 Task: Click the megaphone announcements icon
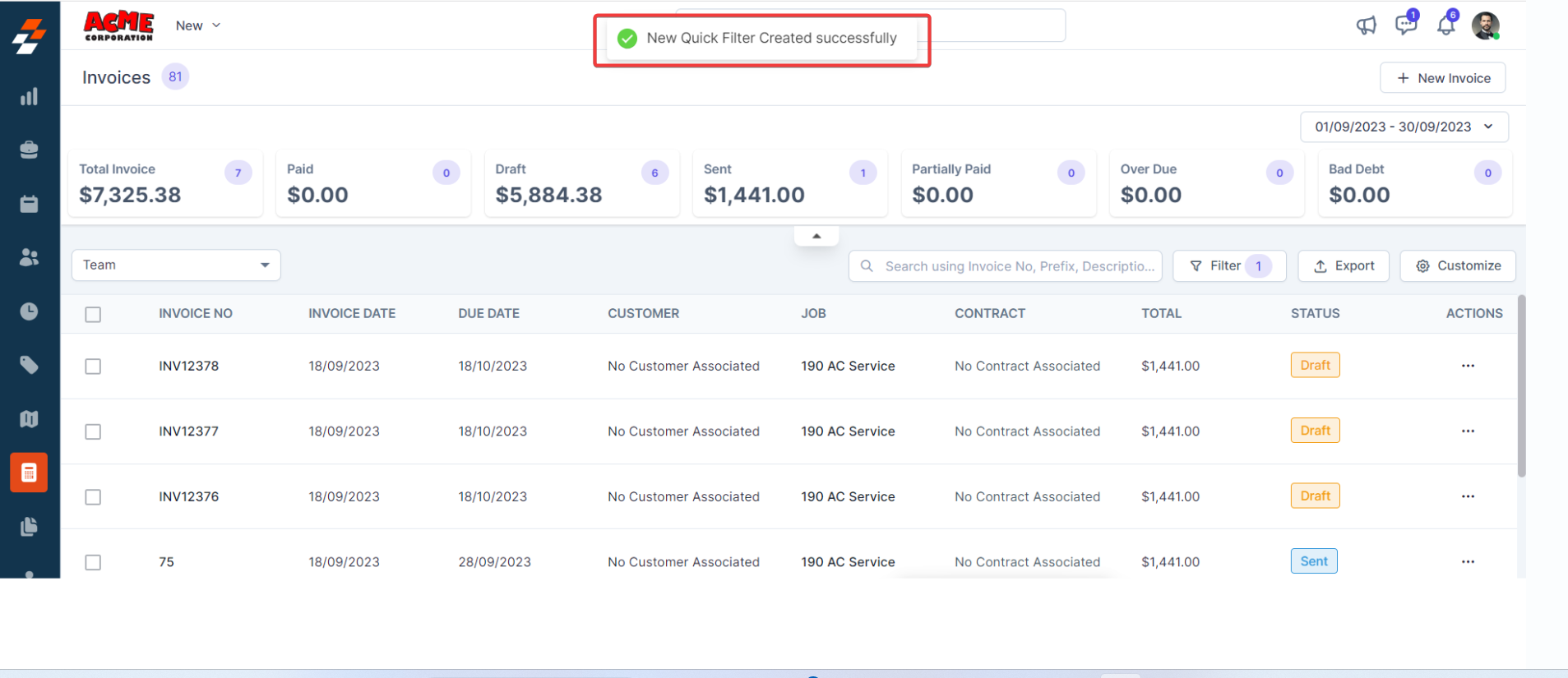click(x=1366, y=25)
